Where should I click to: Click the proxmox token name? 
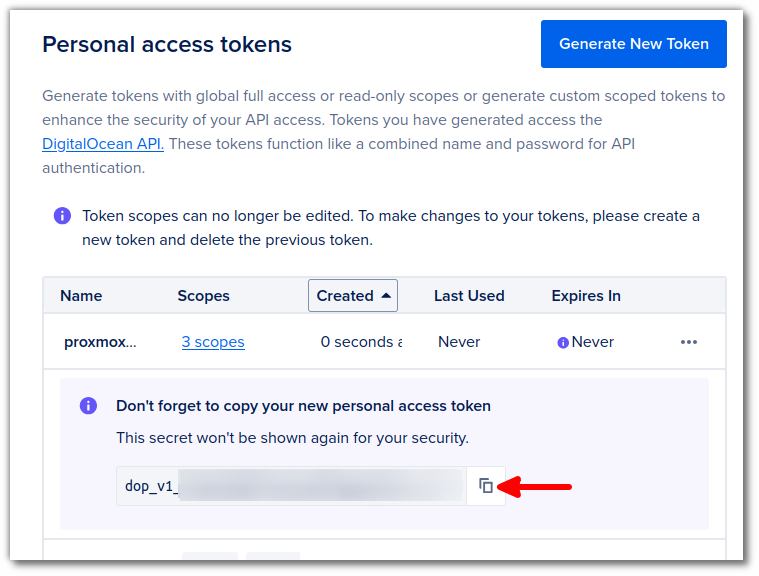pyautogui.click(x=100, y=342)
